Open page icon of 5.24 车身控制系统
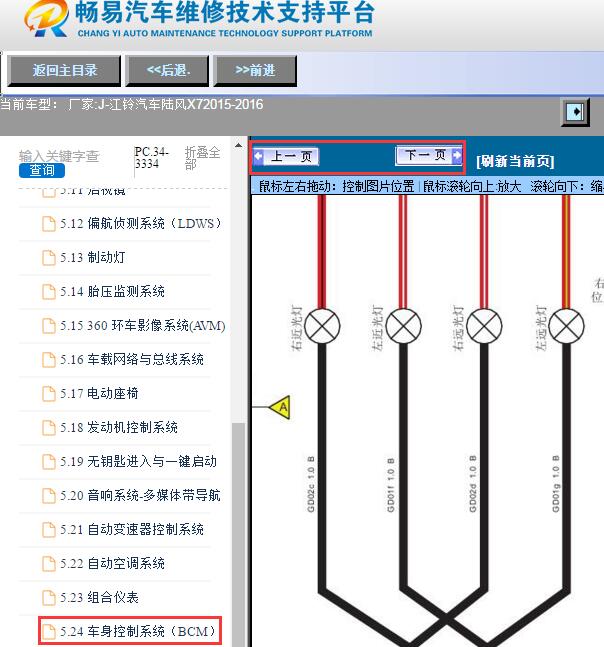604x647 pixels. coord(49,632)
